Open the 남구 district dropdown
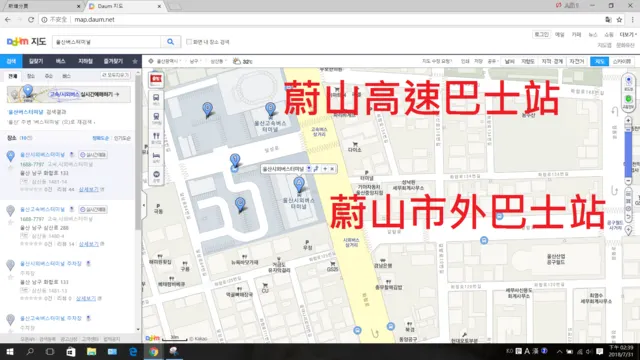The image size is (640, 360). pos(195,61)
